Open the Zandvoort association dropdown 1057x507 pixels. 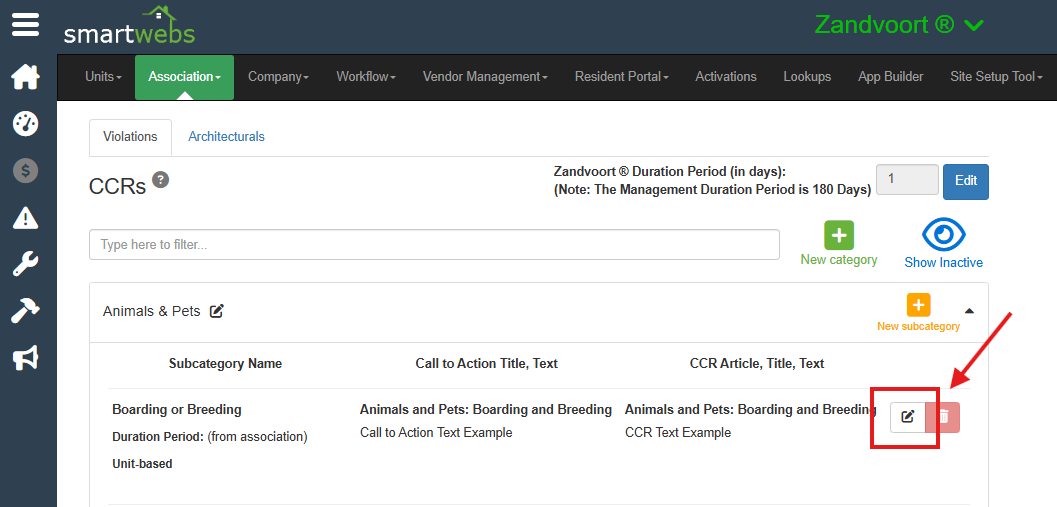[x=899, y=25]
